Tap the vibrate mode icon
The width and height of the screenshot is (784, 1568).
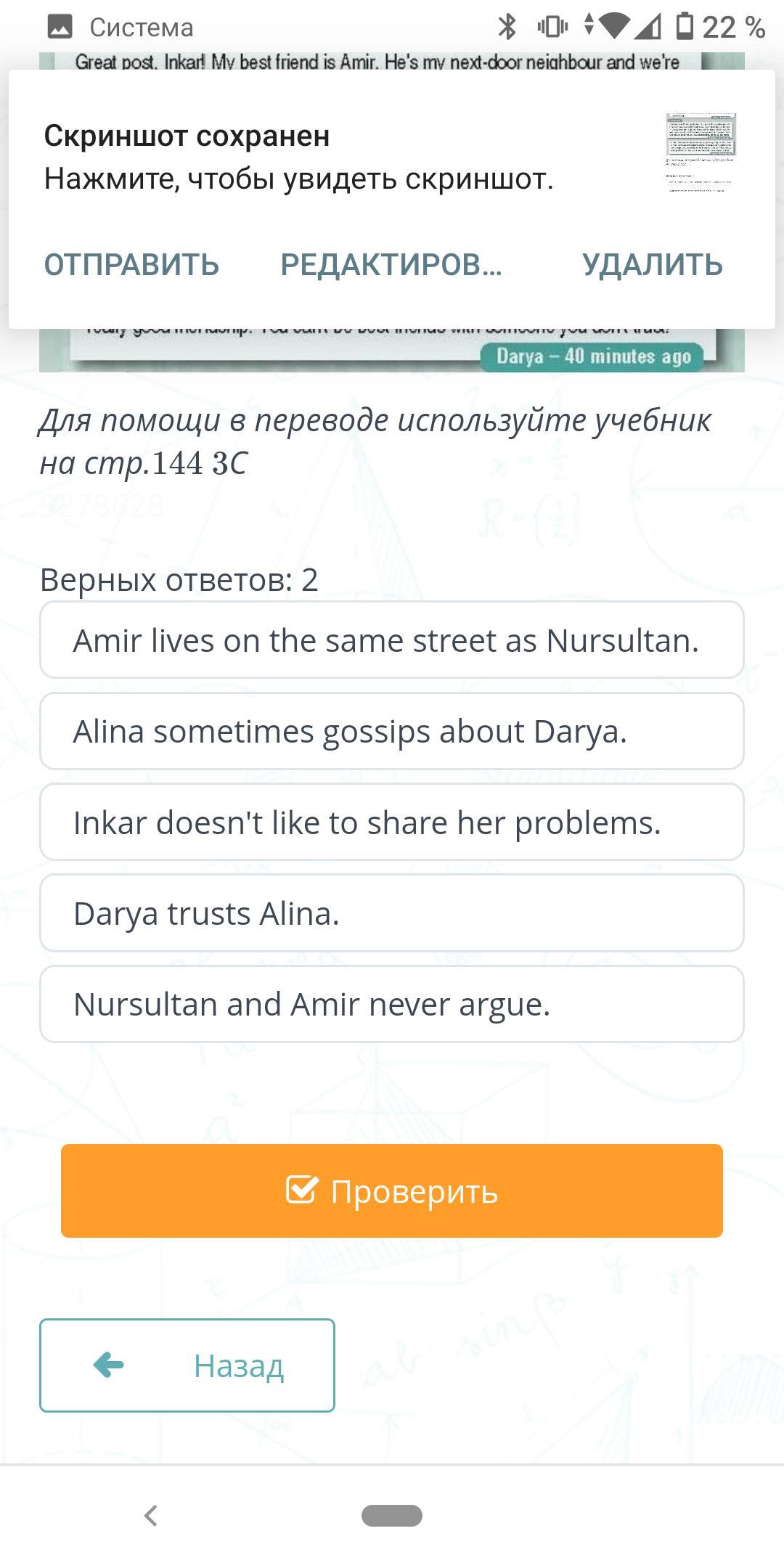552,28
